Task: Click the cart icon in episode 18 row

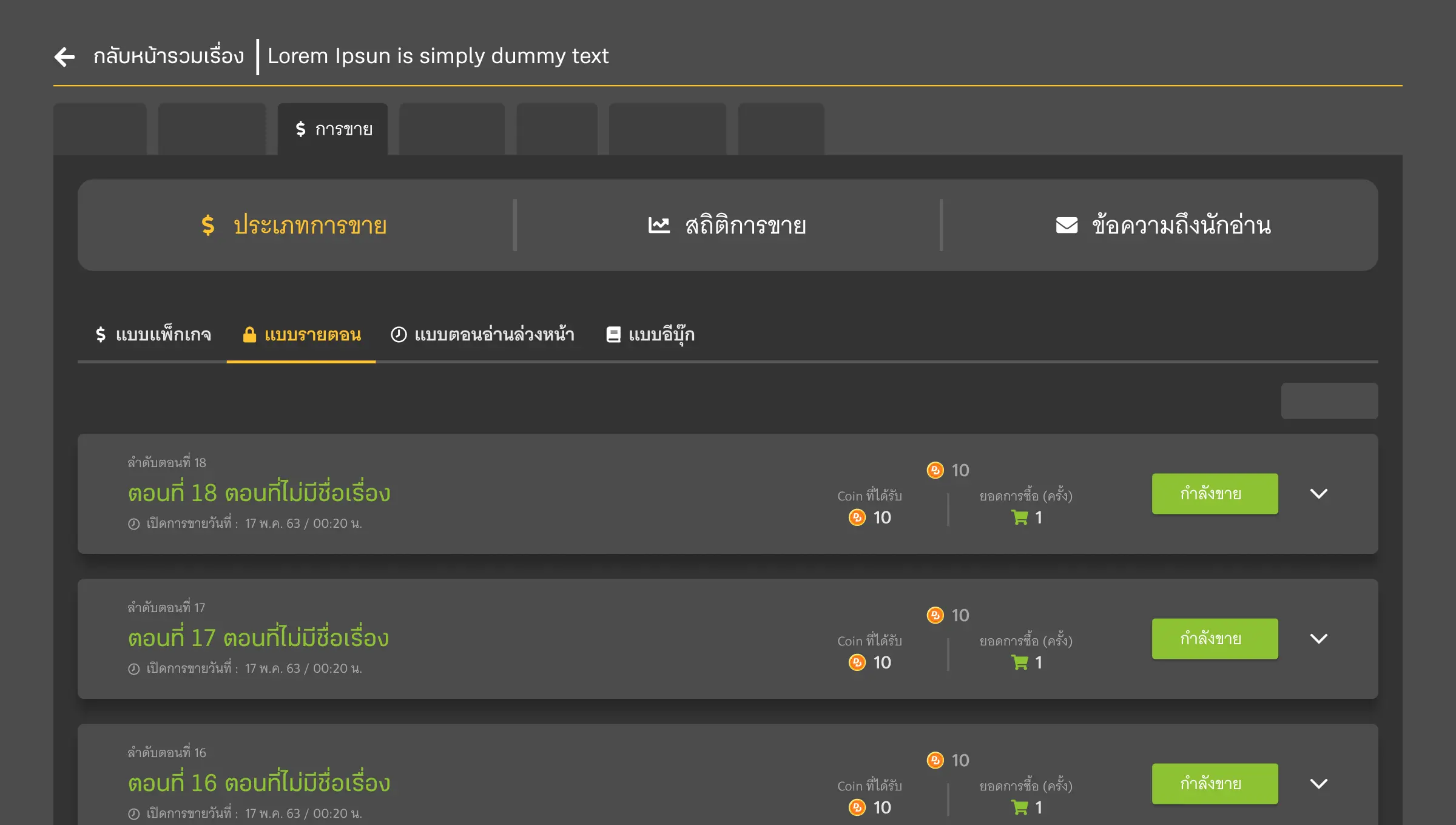Action: [x=1020, y=517]
